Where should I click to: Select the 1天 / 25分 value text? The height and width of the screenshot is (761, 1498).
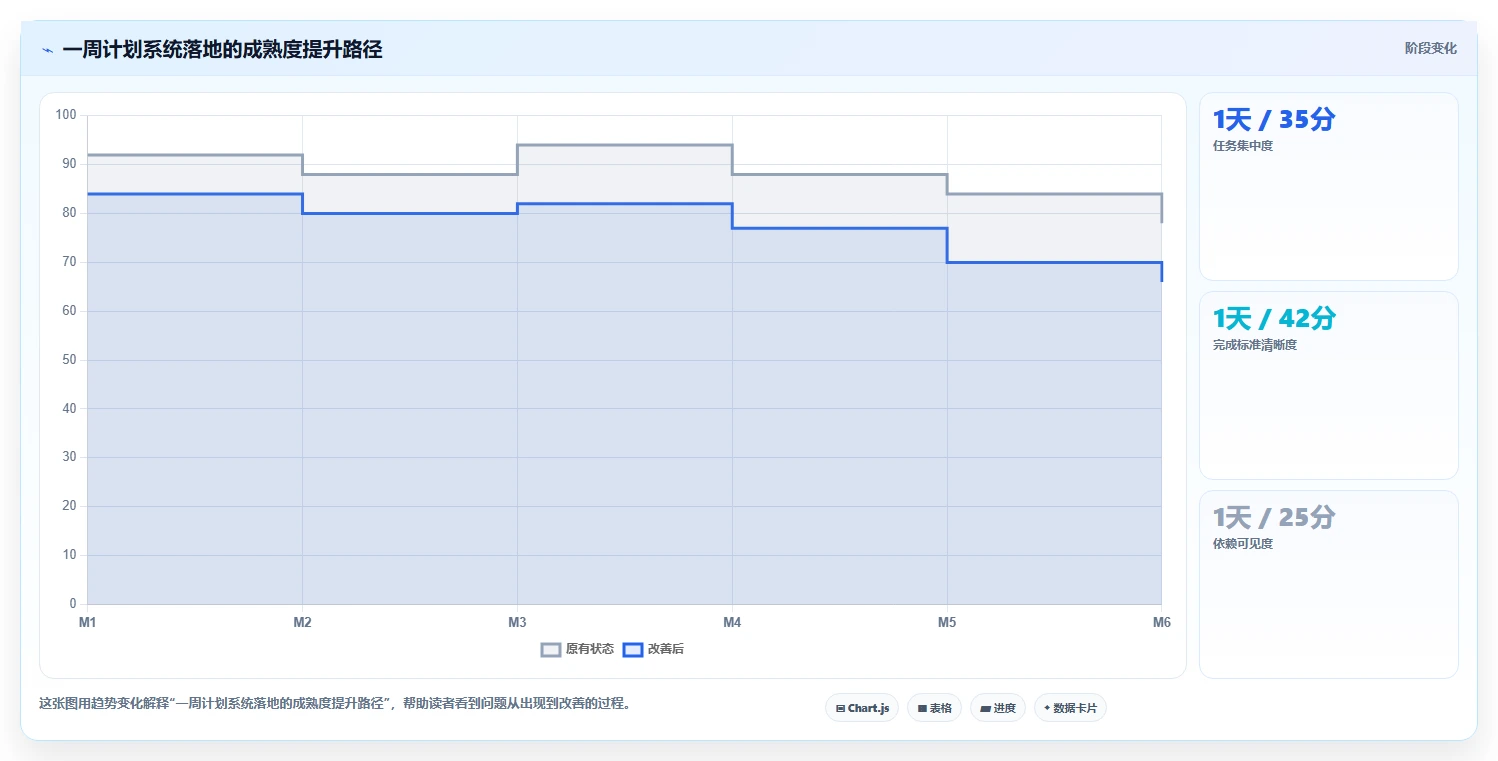pyautogui.click(x=1273, y=518)
